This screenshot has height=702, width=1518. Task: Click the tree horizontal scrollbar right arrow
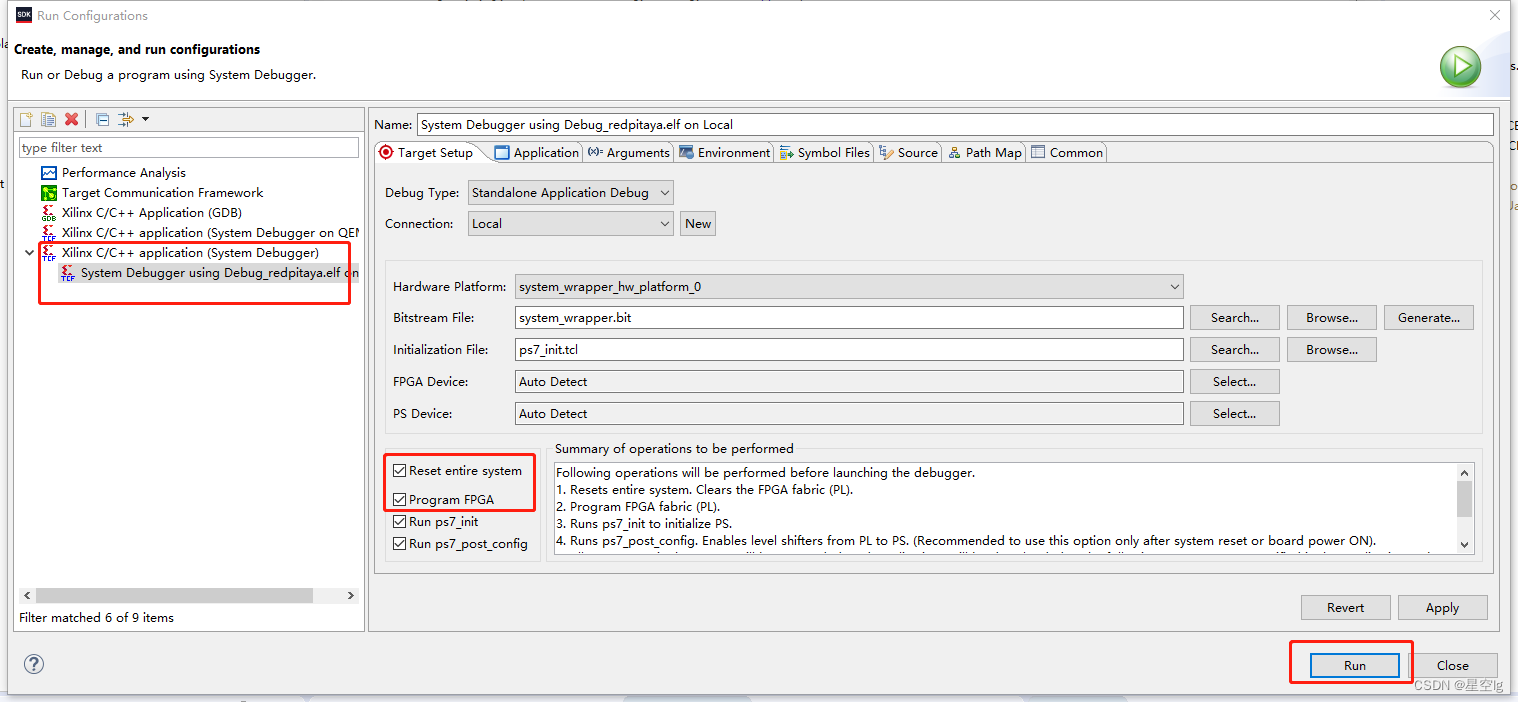point(351,595)
